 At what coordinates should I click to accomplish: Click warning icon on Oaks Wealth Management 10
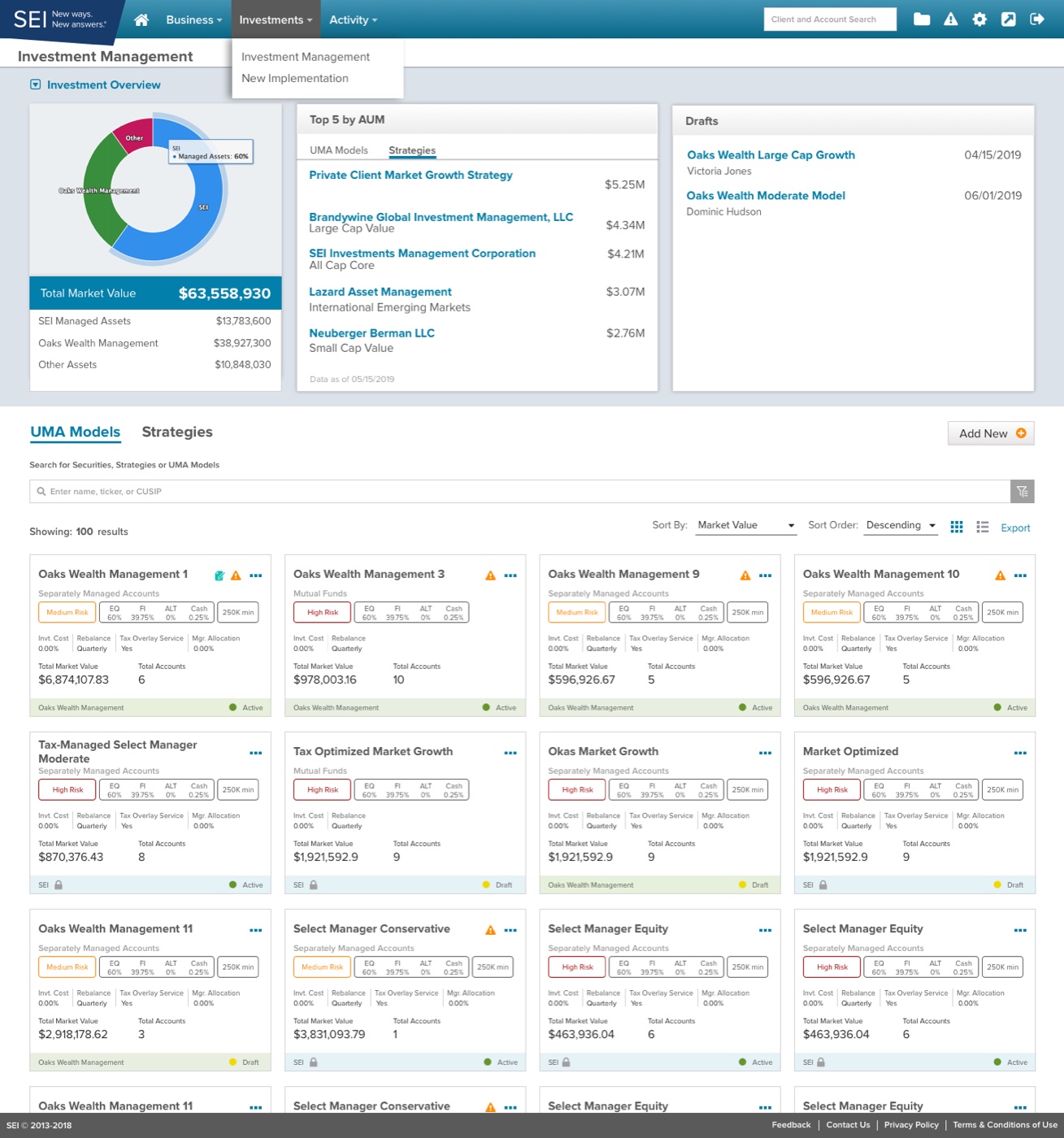1000,576
